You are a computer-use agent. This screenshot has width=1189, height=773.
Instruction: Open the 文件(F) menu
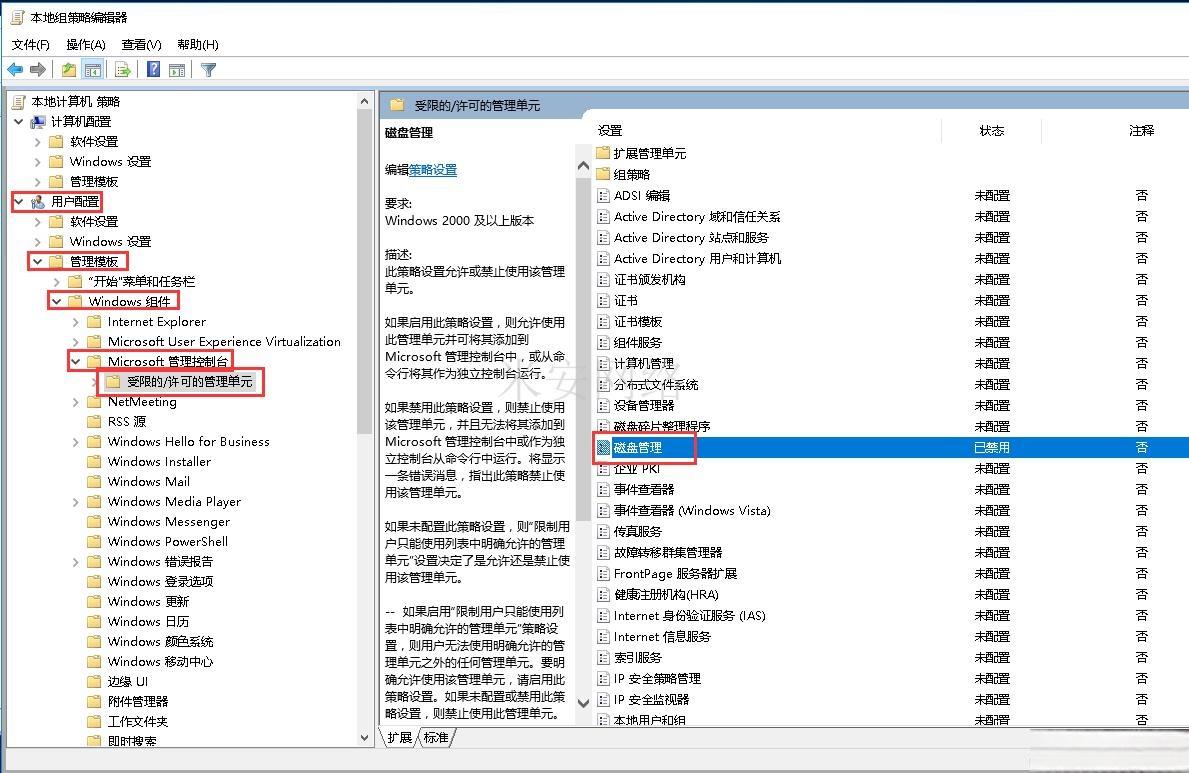click(x=31, y=45)
